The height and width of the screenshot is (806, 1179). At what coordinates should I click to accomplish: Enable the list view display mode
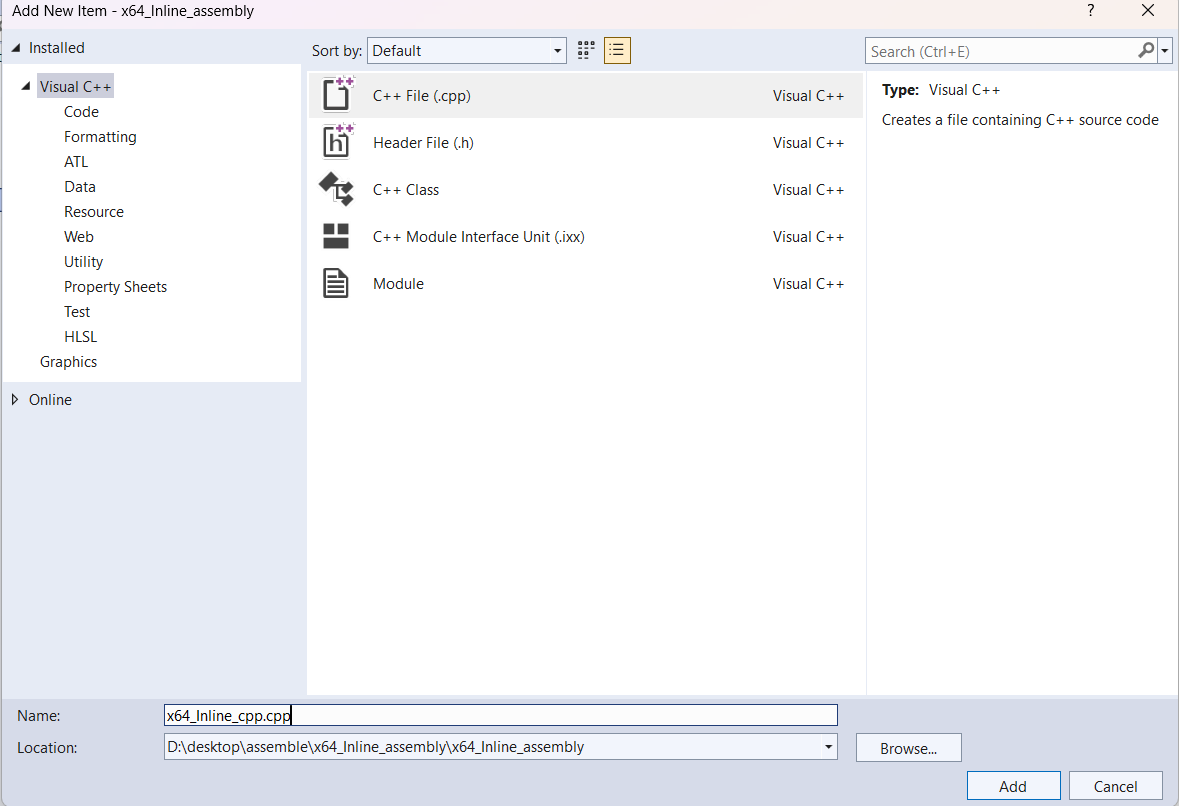click(x=617, y=50)
